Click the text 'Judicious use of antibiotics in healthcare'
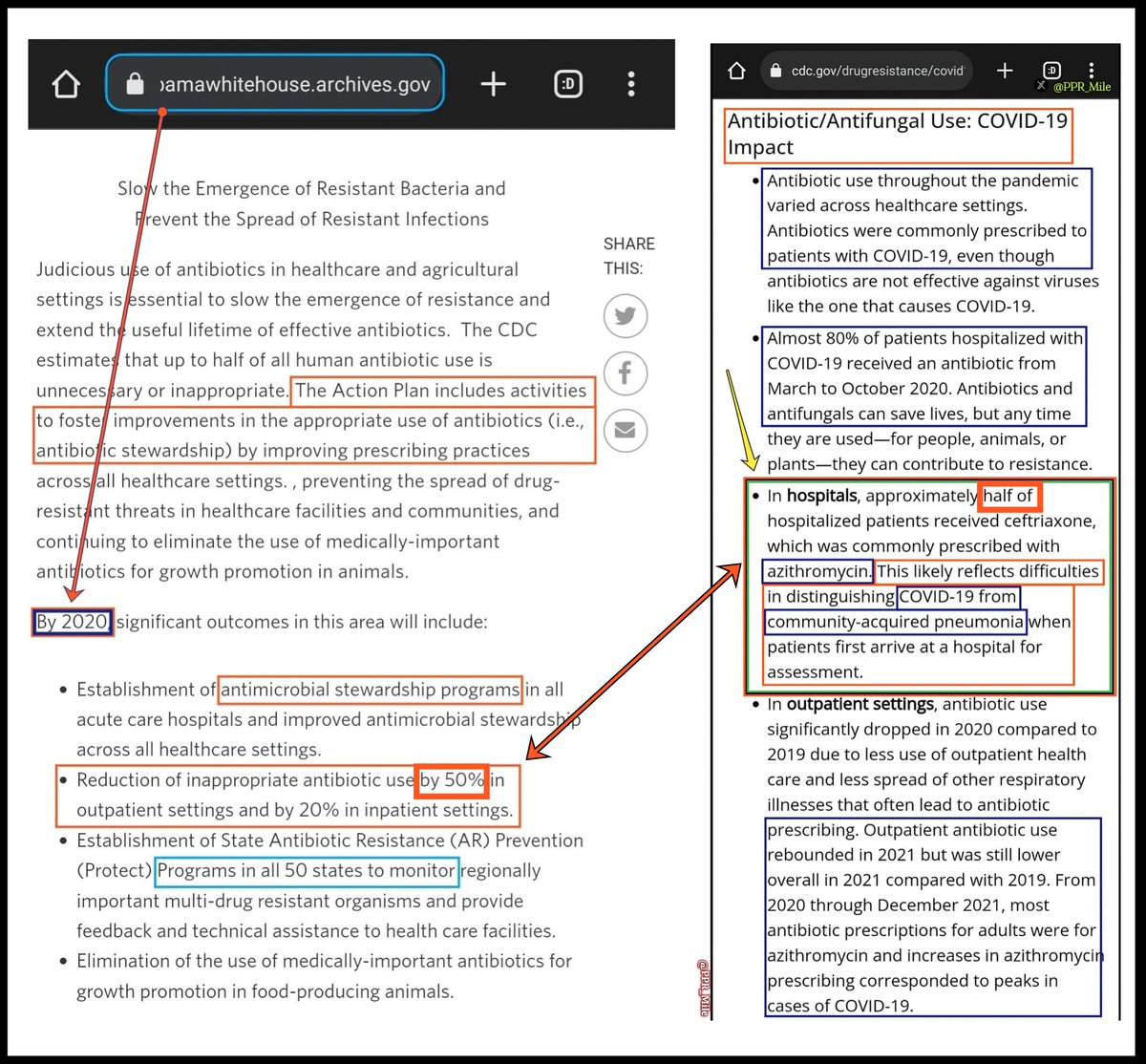Image resolution: width=1146 pixels, height=1064 pixels. pyautogui.click(x=278, y=269)
